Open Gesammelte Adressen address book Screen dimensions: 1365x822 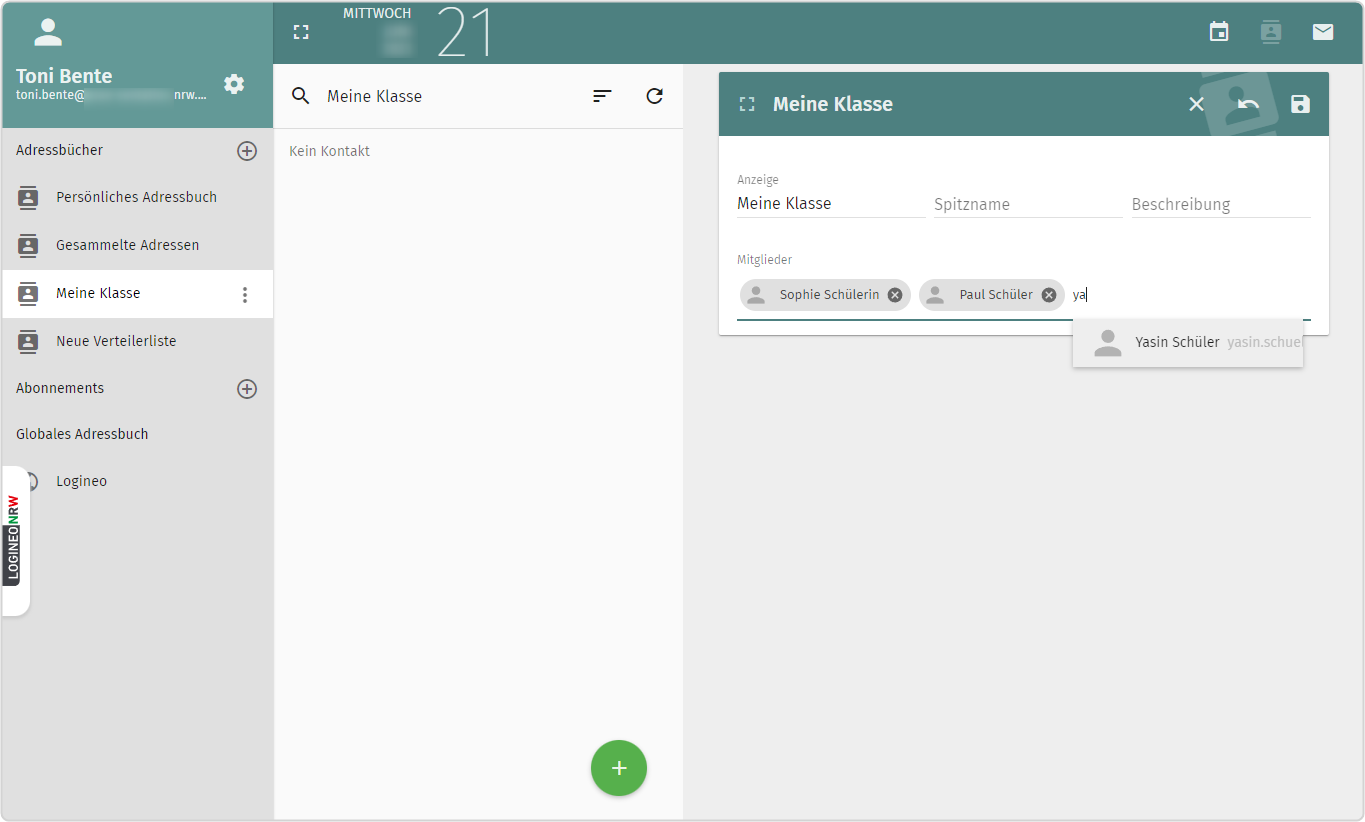[137, 246]
